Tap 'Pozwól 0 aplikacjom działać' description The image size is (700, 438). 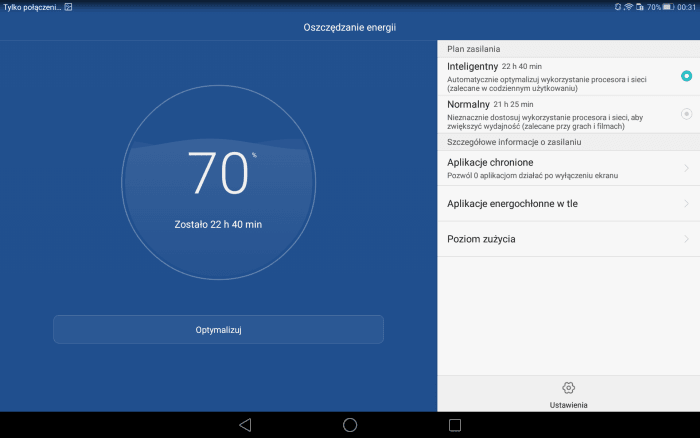coord(533,175)
